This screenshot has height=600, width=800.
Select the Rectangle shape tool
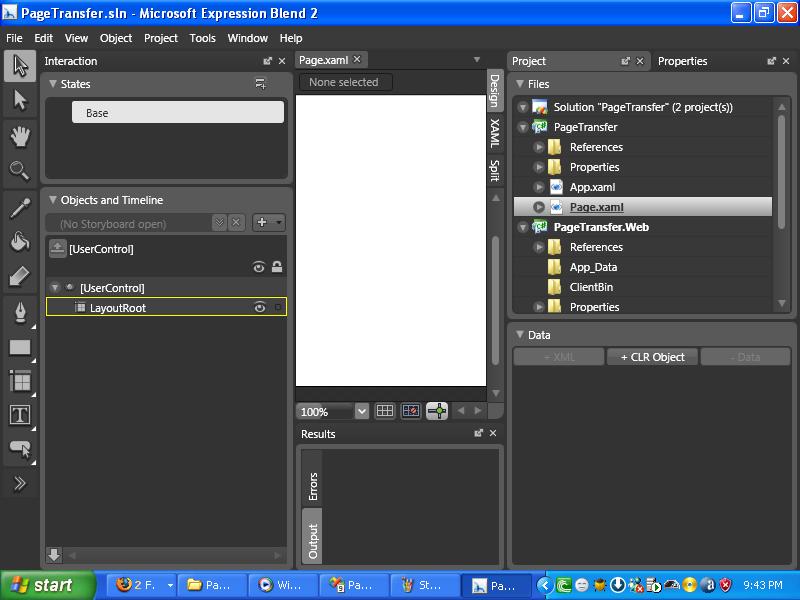pyautogui.click(x=20, y=347)
